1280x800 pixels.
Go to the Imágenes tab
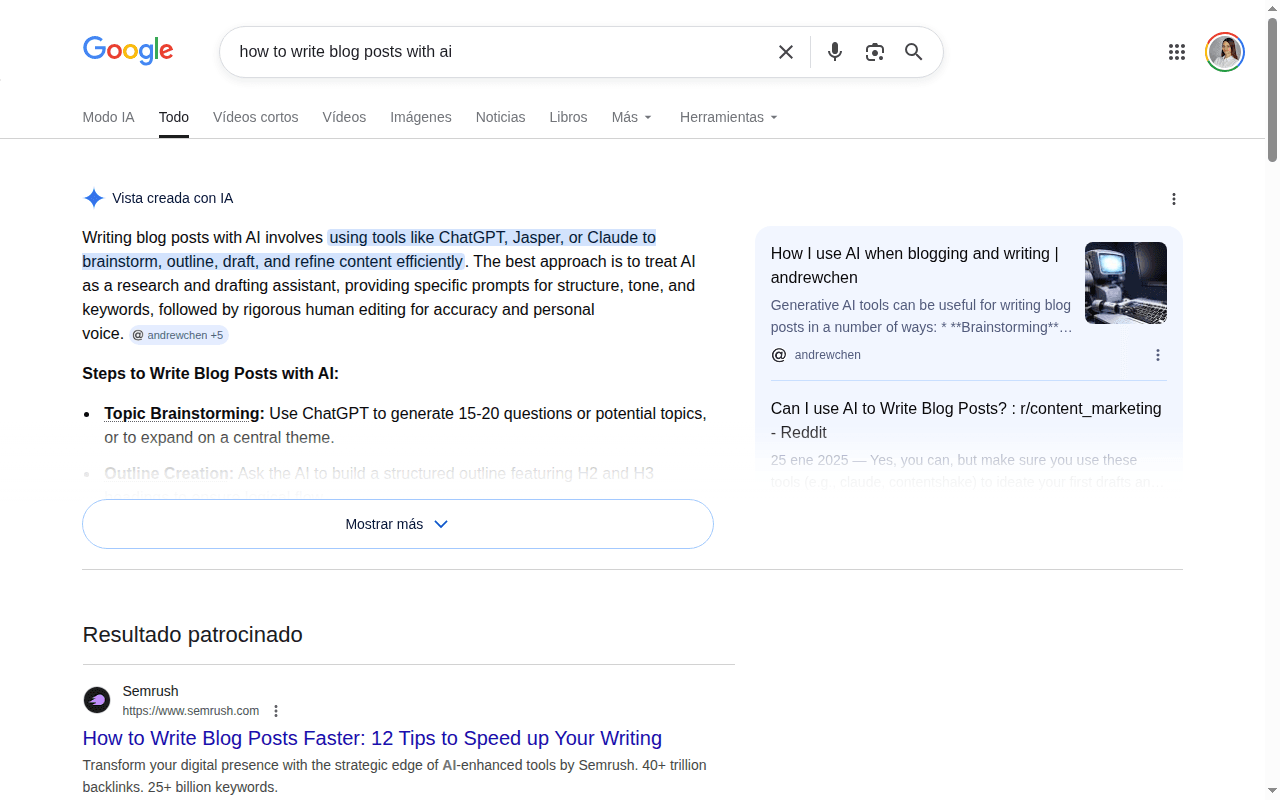click(421, 117)
